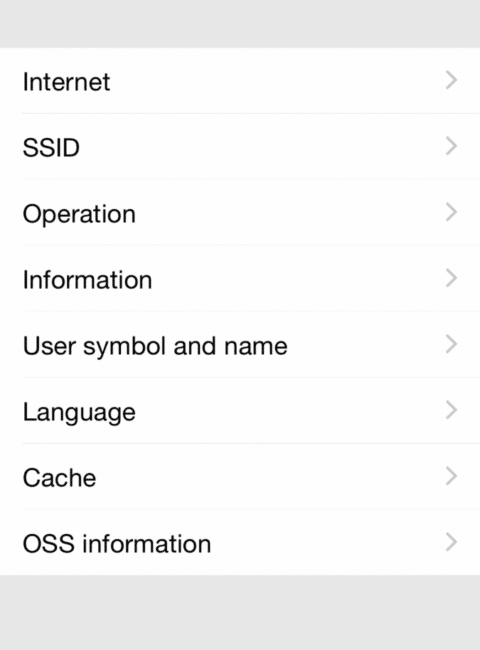Open the Language settings row
Viewport: 480px width, 650px height.
(240, 410)
